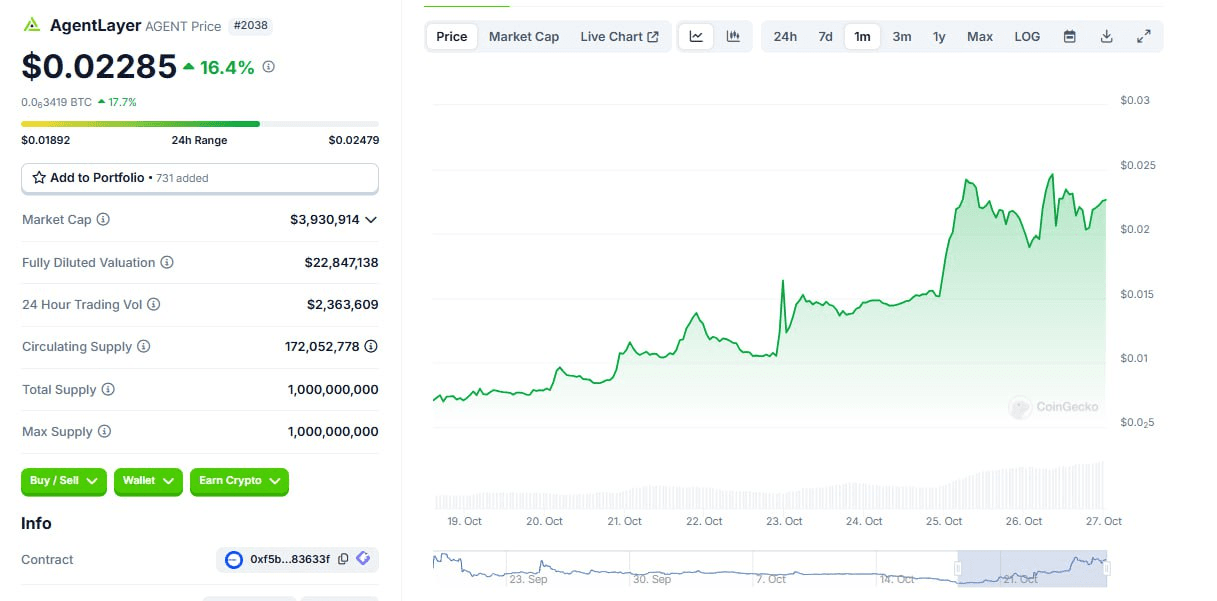Click the Info section heading
Viewport: 1217px width, 601px height.
click(36, 523)
